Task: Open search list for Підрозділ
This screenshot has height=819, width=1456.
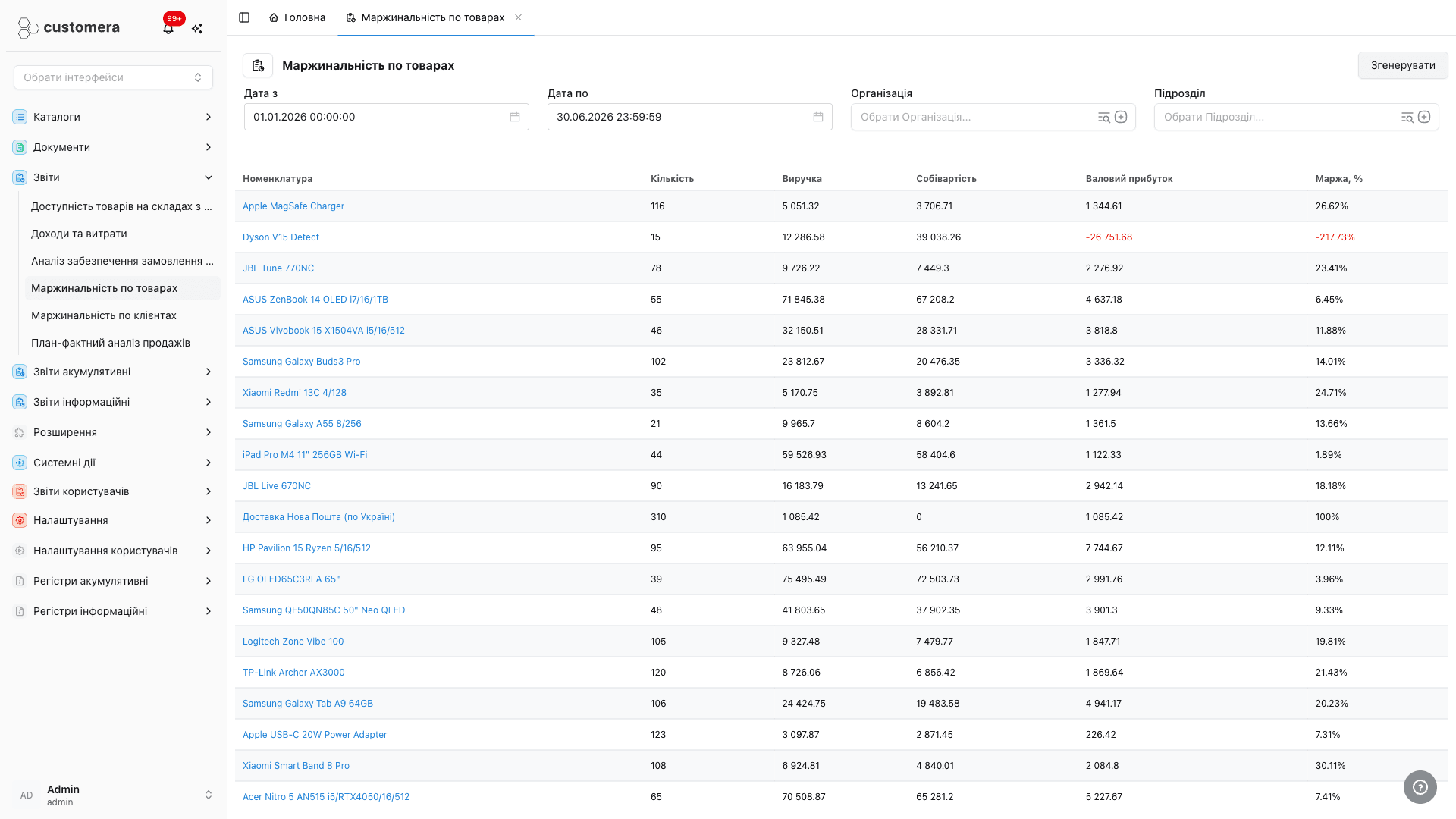Action: 1407,117
